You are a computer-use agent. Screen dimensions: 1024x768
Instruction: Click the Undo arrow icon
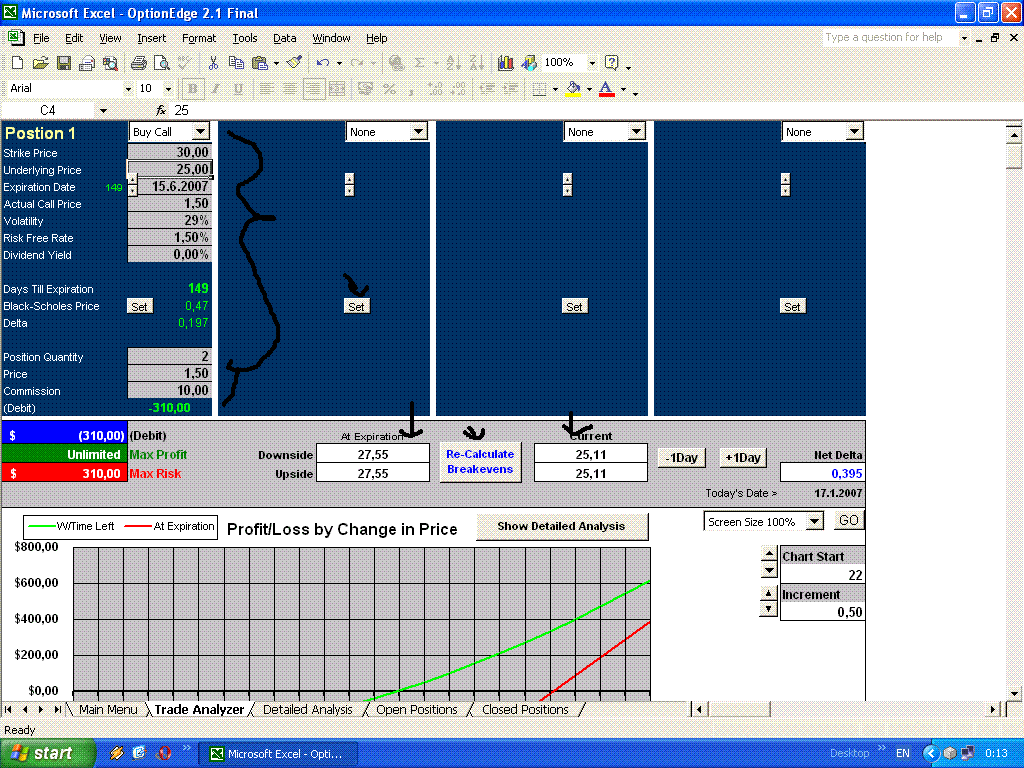pos(322,63)
